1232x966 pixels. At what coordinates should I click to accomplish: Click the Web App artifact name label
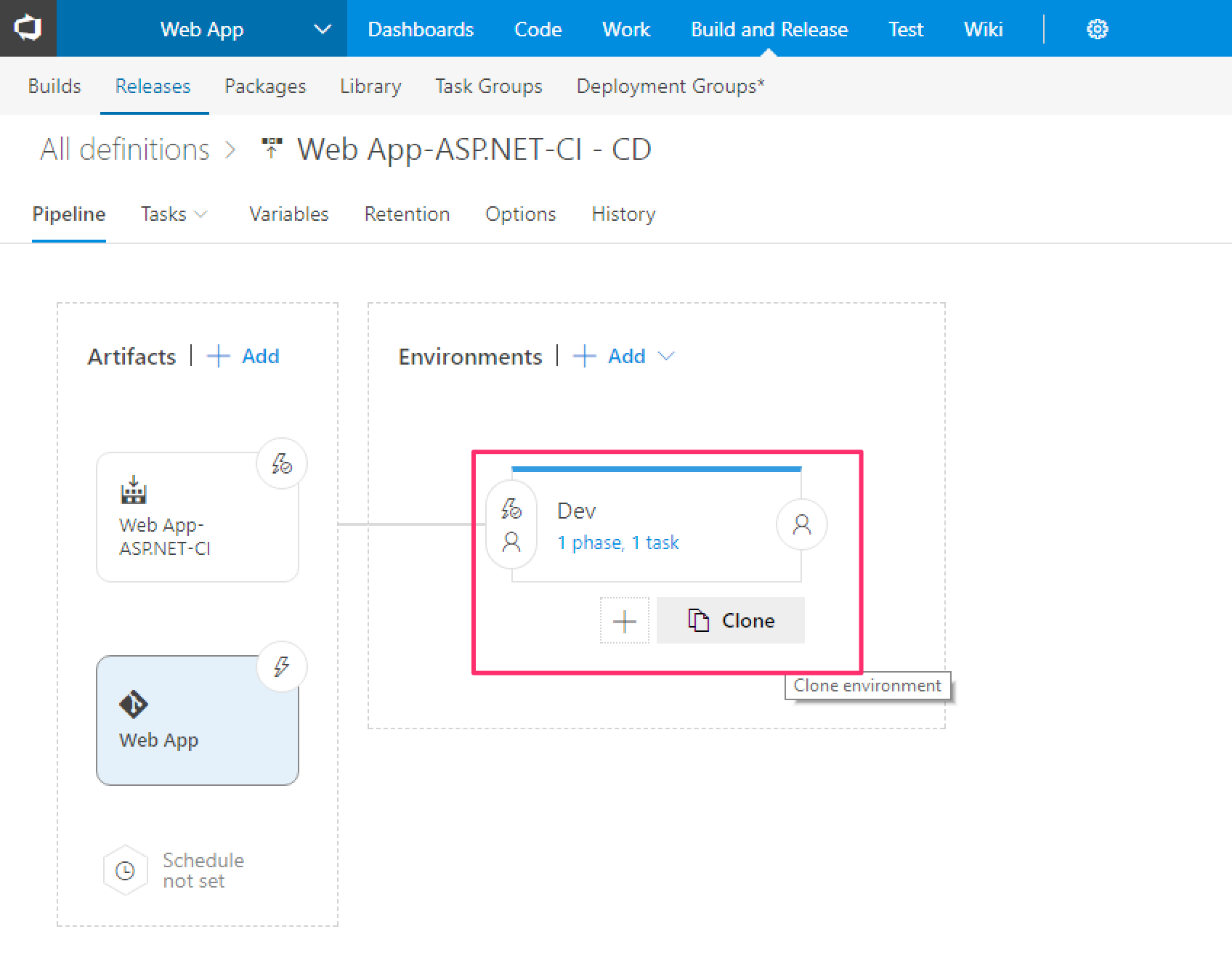click(x=158, y=740)
